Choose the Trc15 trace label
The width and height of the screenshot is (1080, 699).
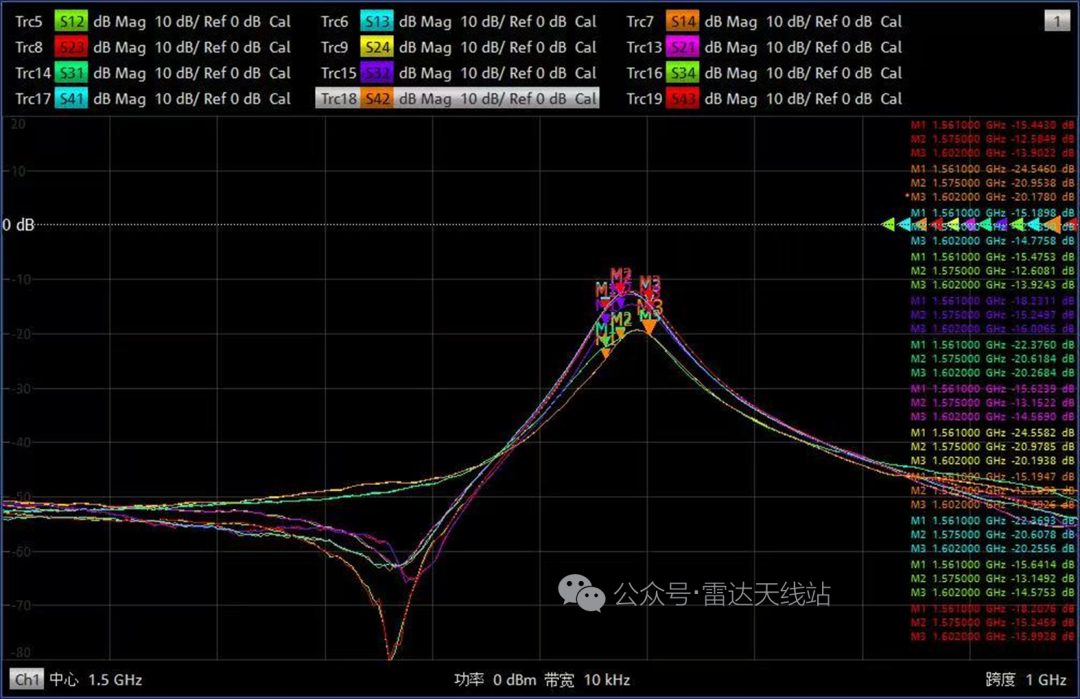point(339,73)
